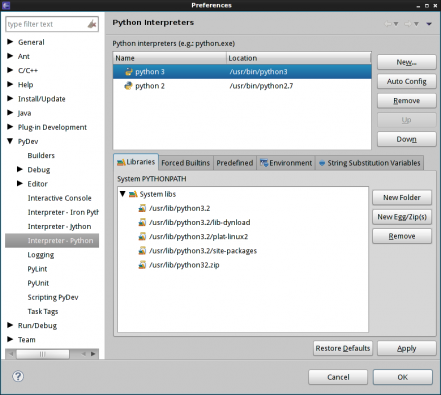Click the Eclipse icon in the title bar
The image size is (441, 395).
click(6, 5)
